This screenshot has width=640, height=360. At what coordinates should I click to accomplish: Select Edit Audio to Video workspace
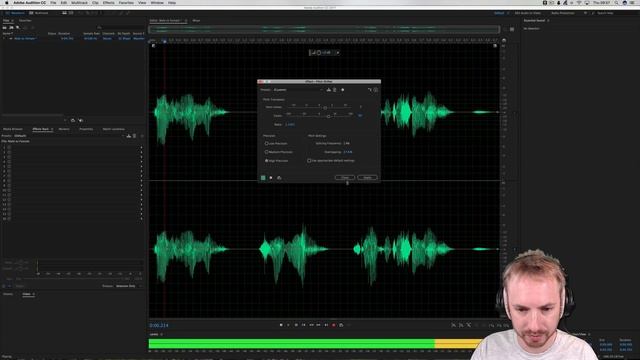point(527,13)
